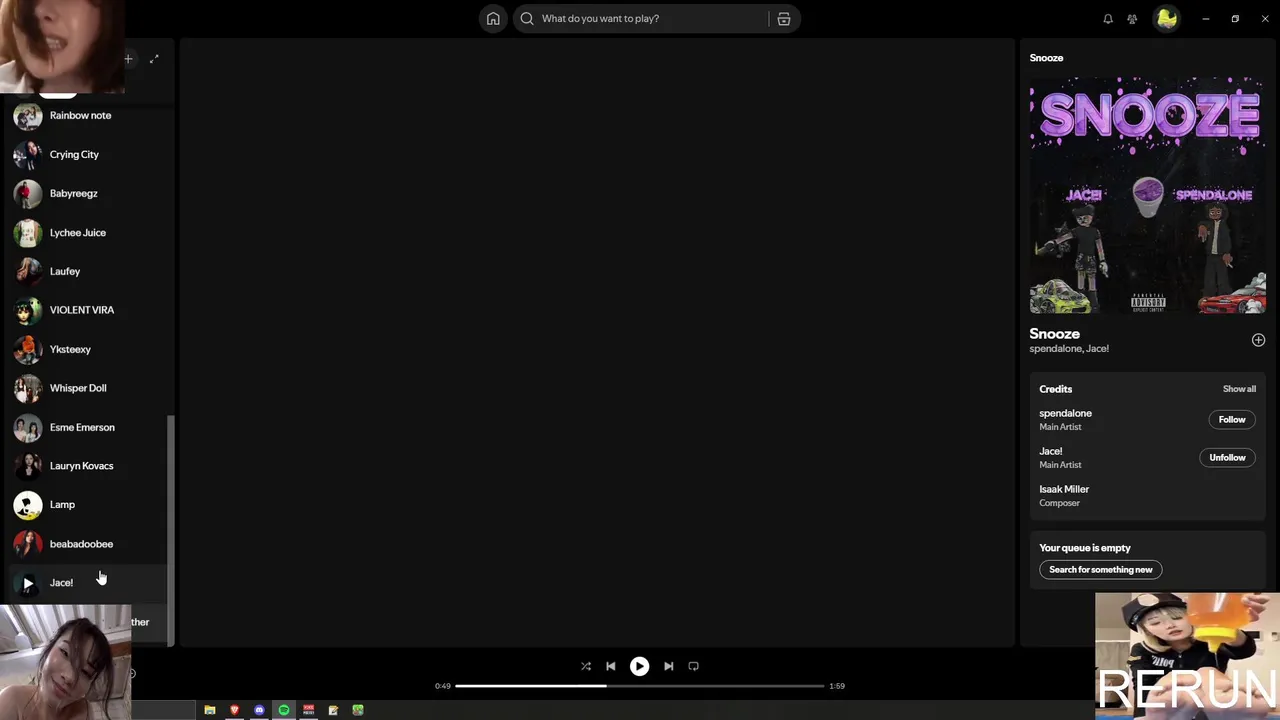The width and height of the screenshot is (1280, 720).
Task: Open the user profile avatar menu
Action: pyautogui.click(x=1166, y=19)
